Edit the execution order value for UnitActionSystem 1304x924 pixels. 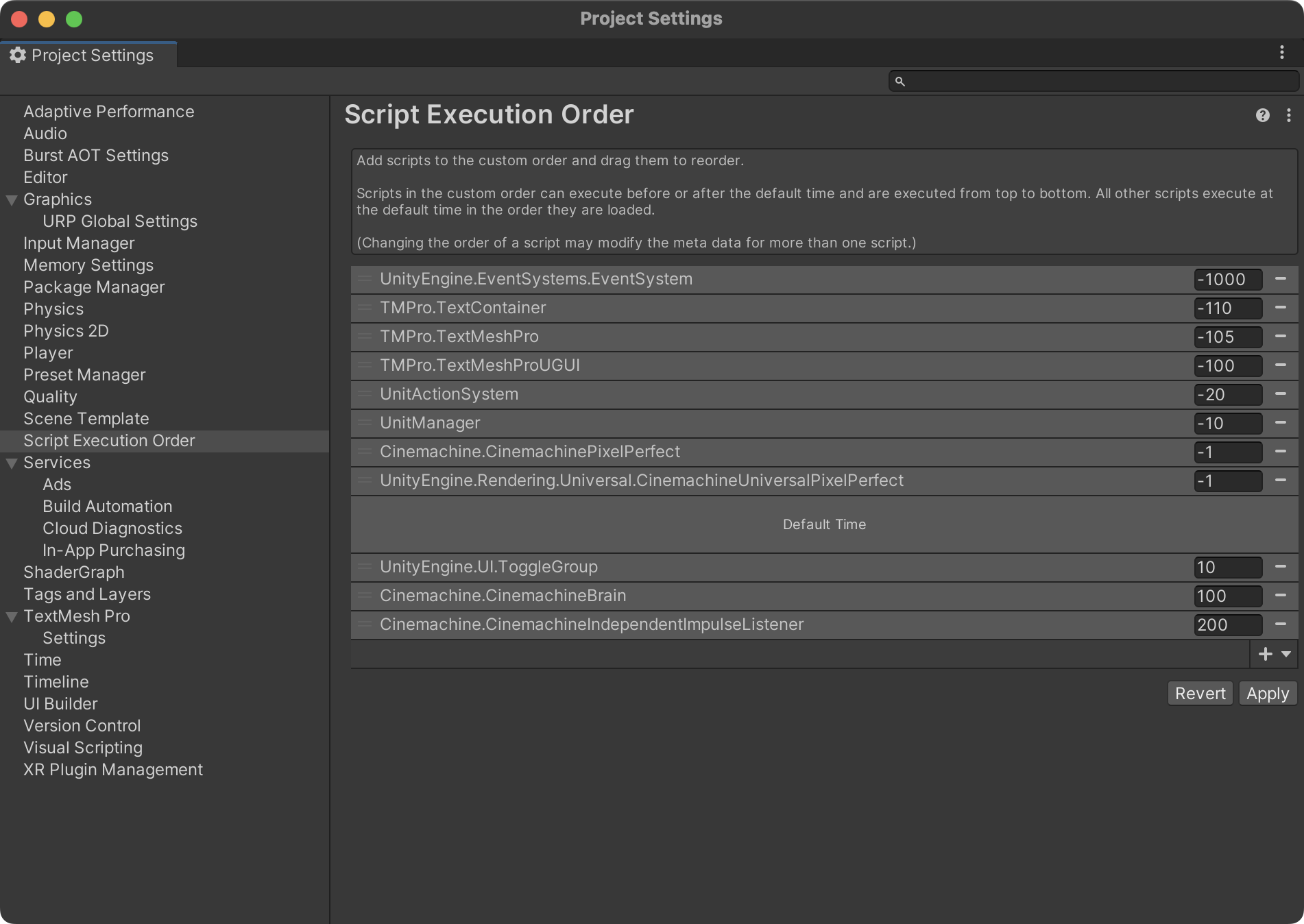point(1227,394)
